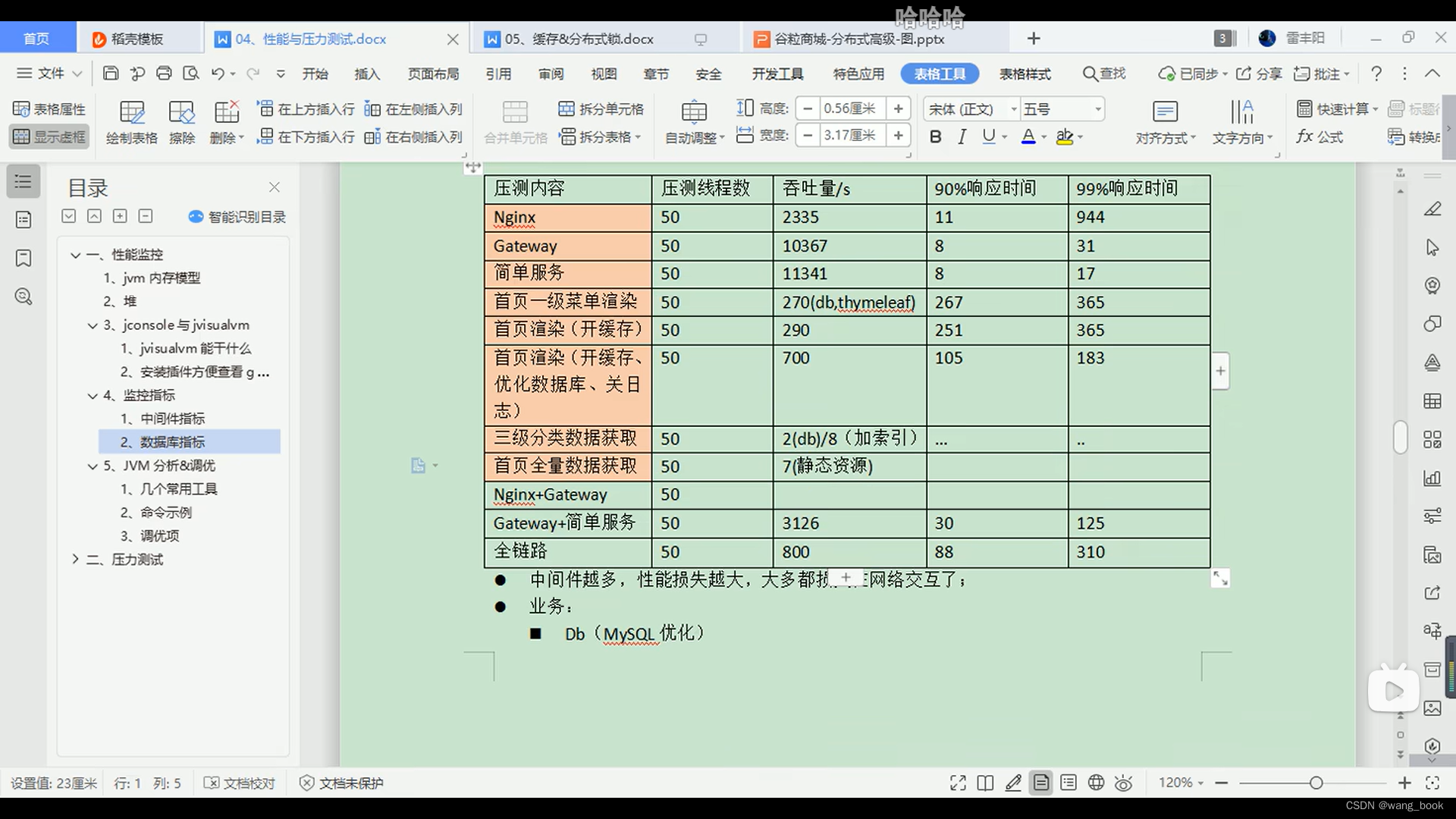Click the selection cursor icon in right sidebar
This screenshot has height=819, width=1456.
point(1432,247)
